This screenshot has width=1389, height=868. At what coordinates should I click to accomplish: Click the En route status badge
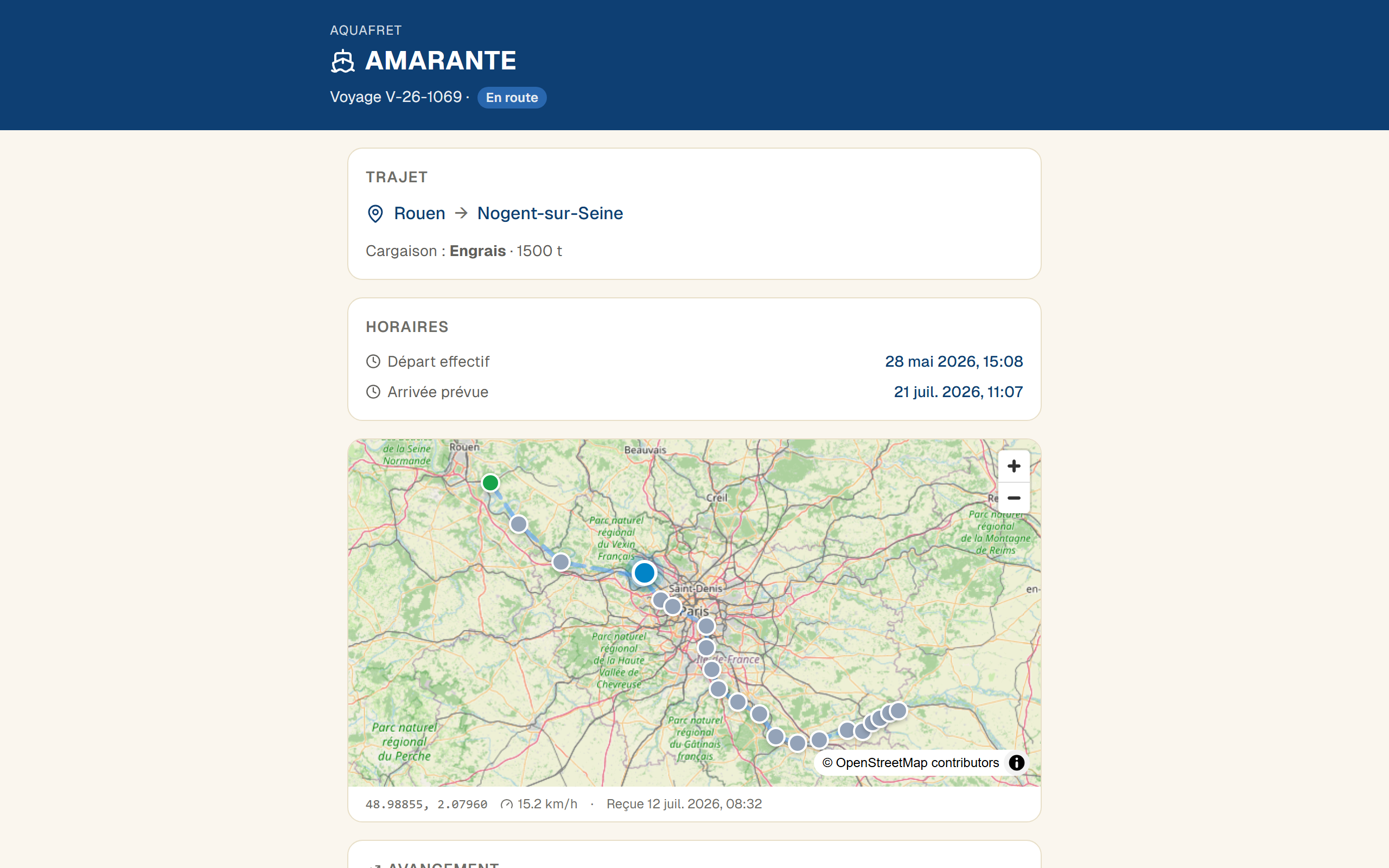point(512,98)
